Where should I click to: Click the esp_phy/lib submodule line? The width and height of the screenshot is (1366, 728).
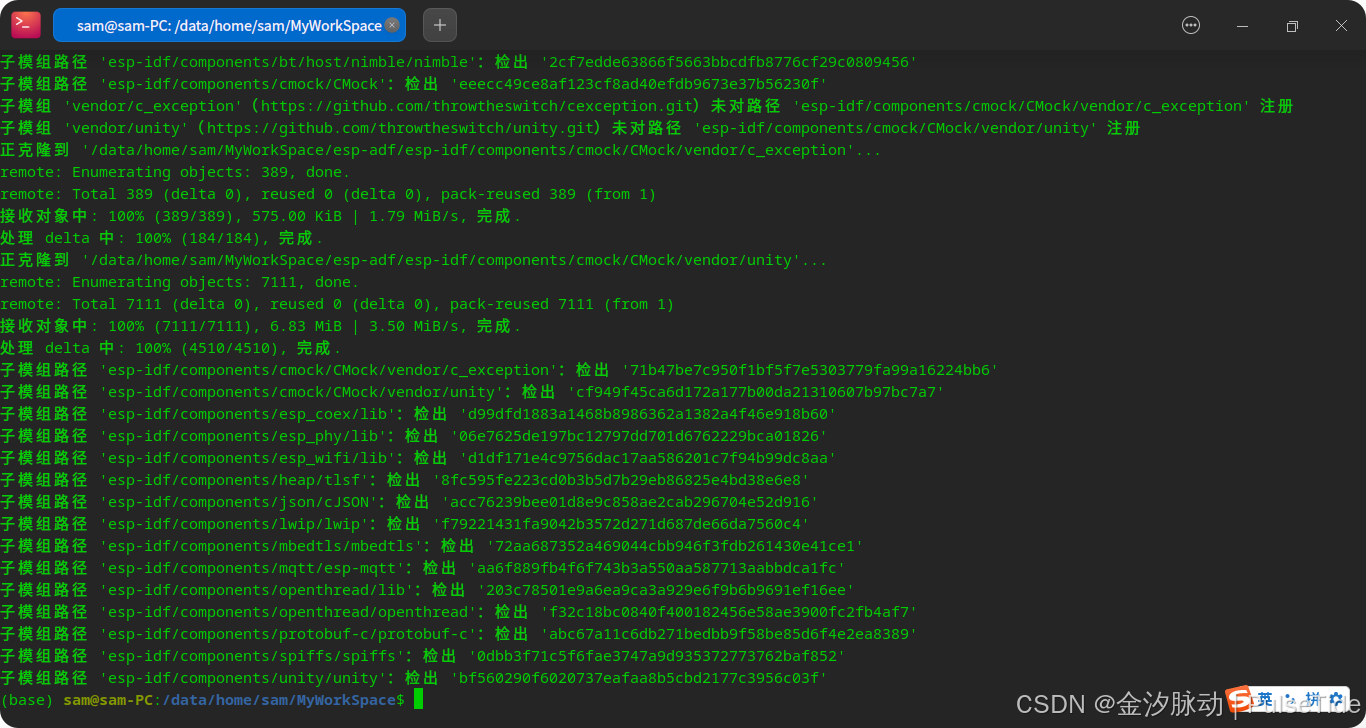414,436
